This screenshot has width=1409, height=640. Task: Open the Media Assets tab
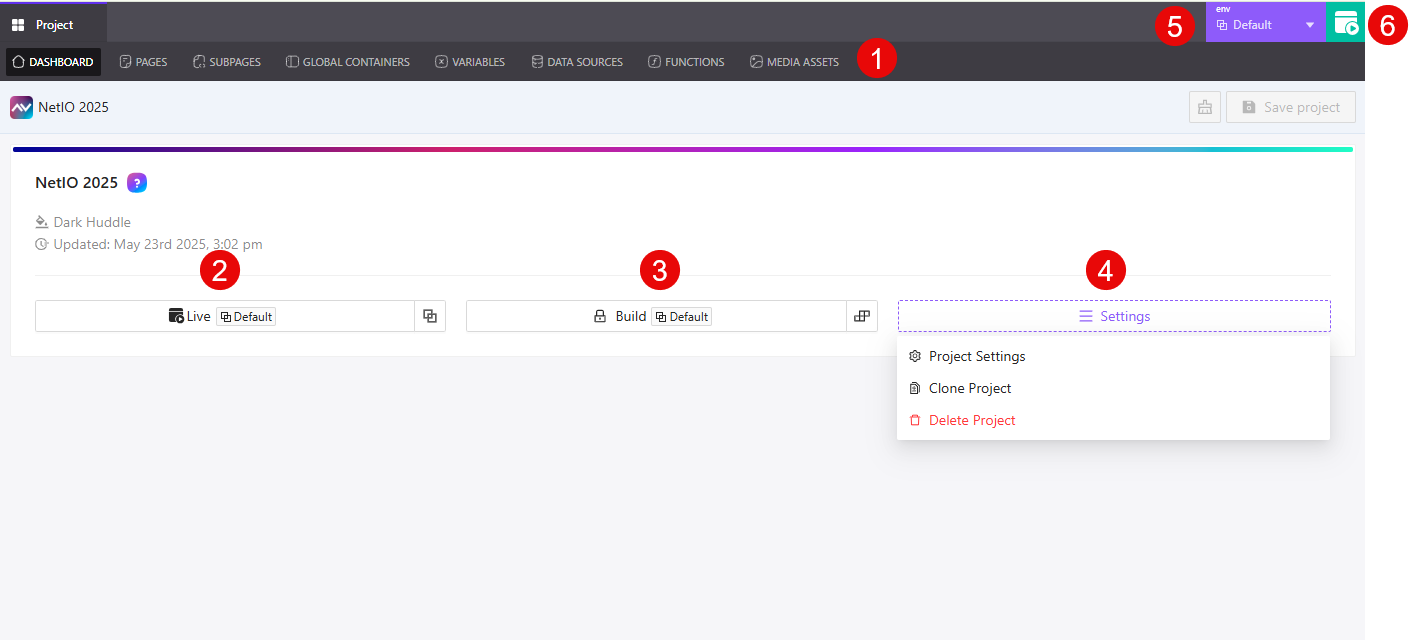[794, 61]
